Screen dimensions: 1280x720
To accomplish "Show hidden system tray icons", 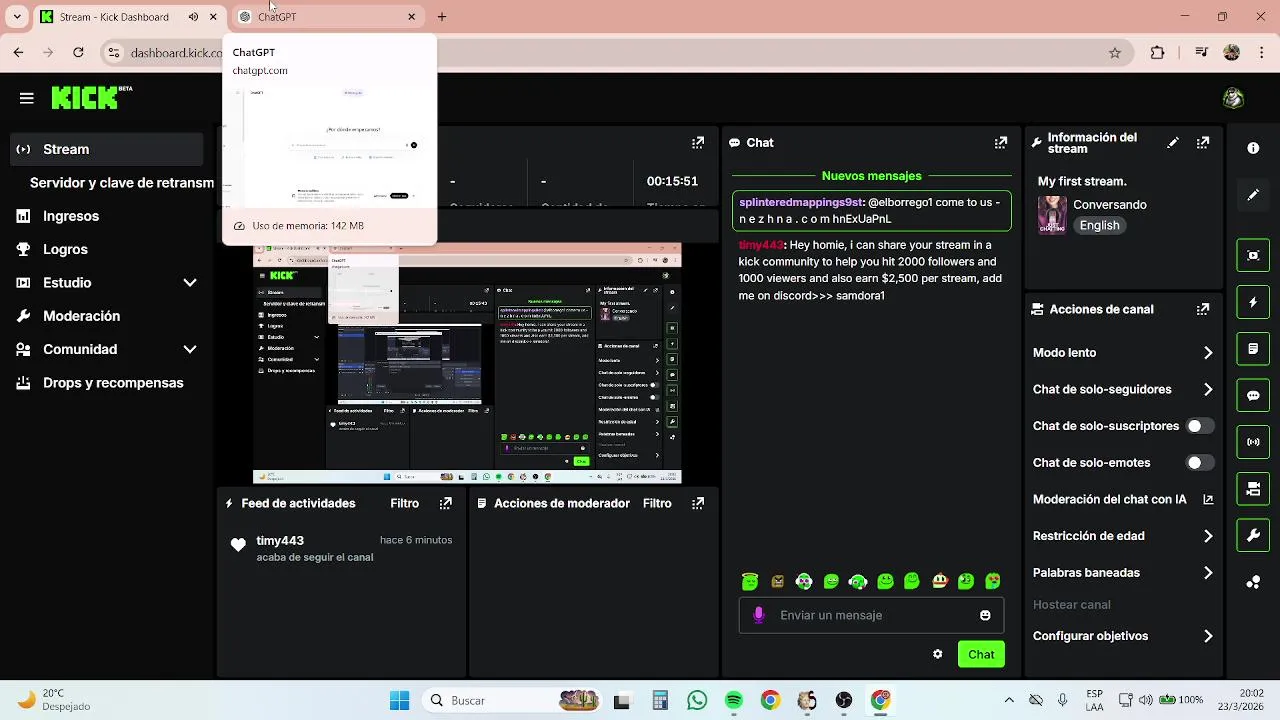I will [1009, 700].
